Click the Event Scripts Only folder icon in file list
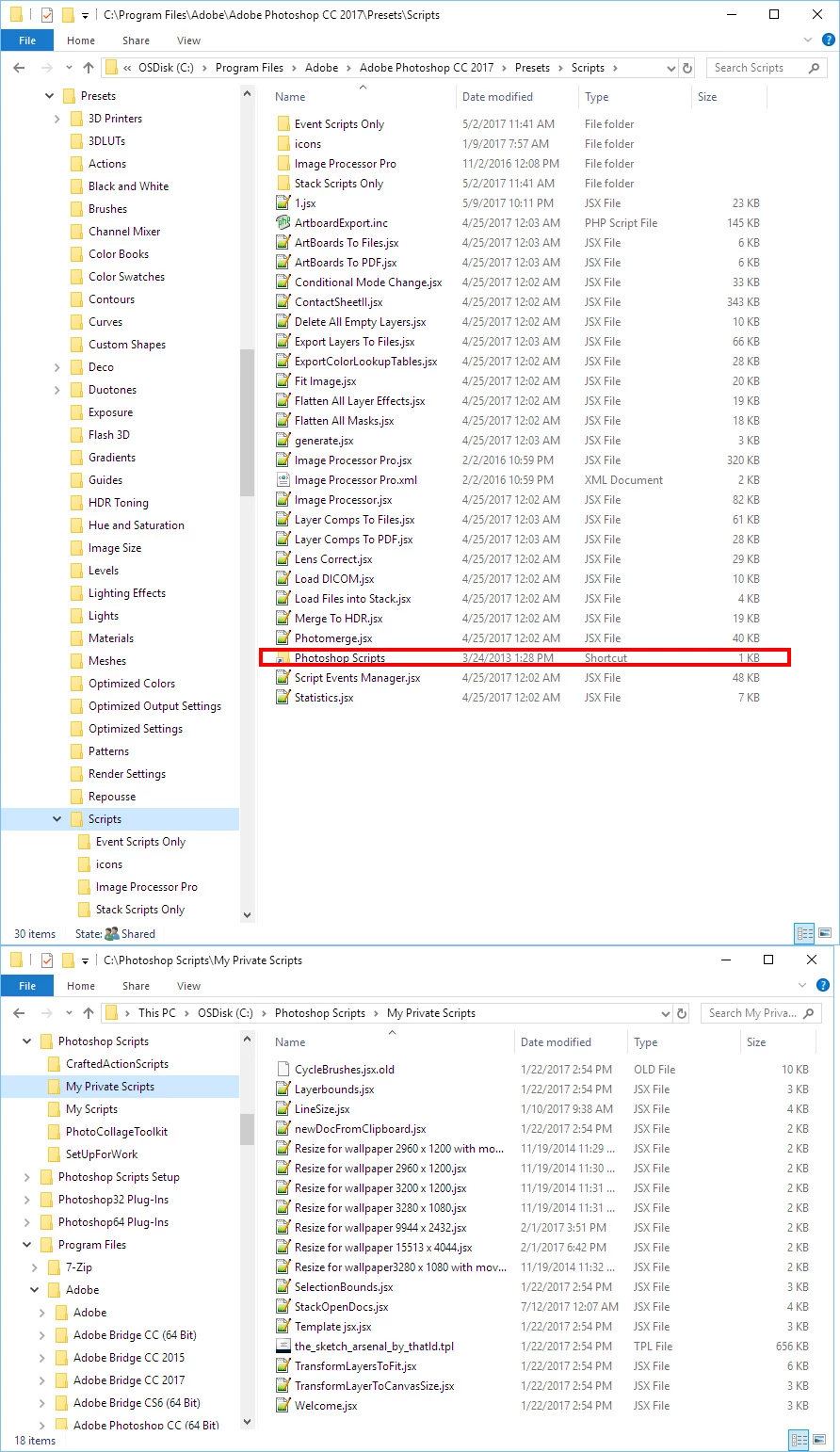Viewport: 840px width, 1452px height. [283, 123]
